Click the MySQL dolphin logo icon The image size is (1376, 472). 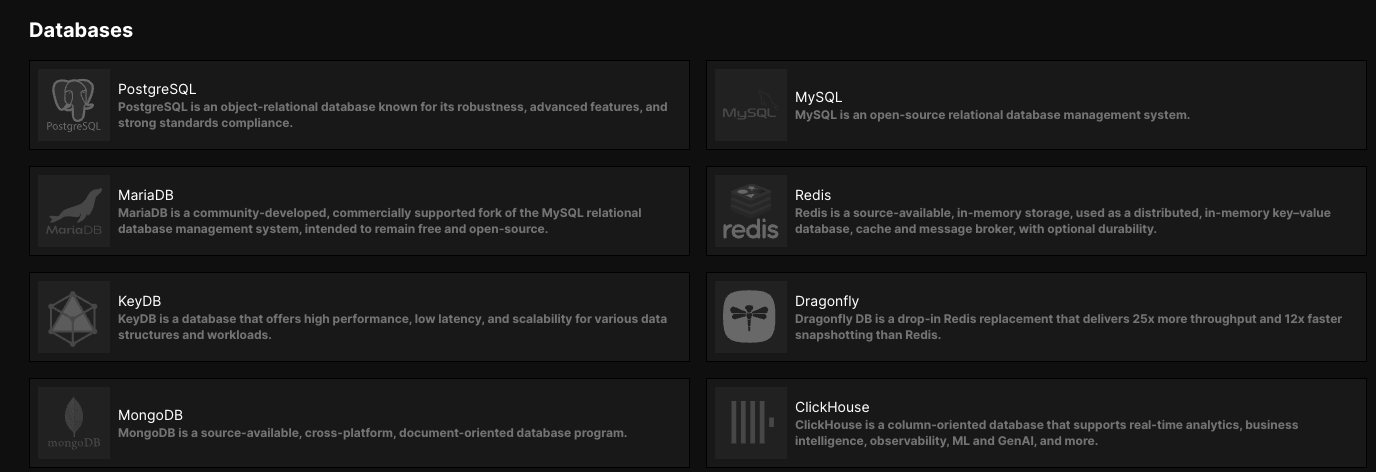click(751, 105)
